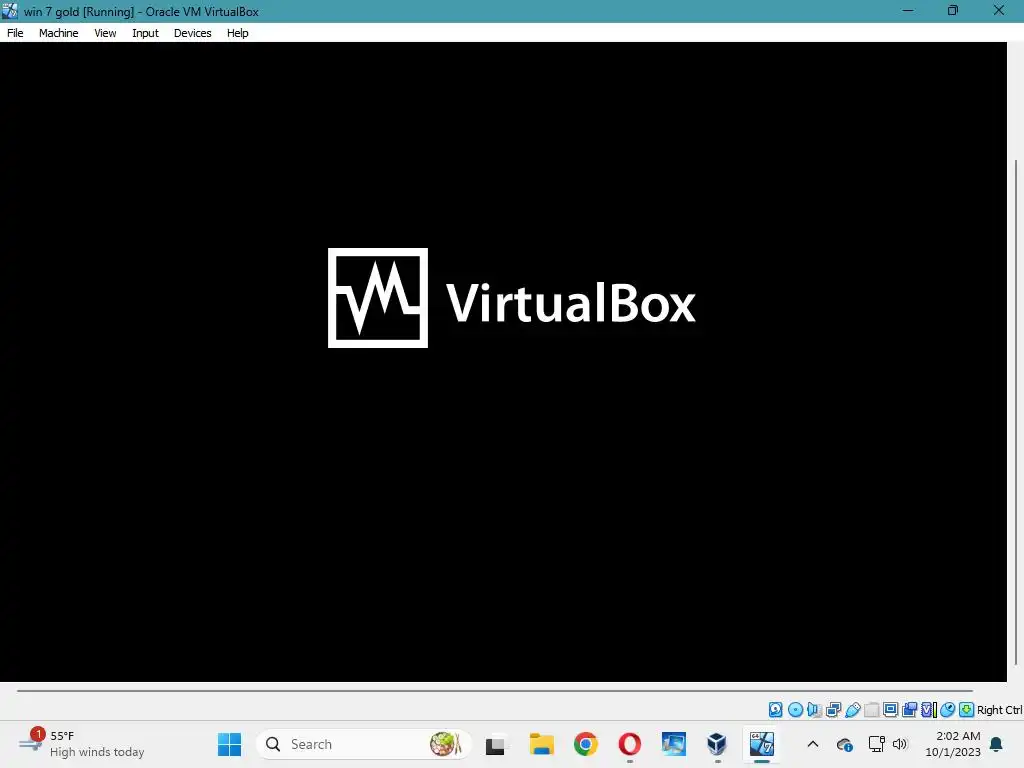This screenshot has width=1024, height=768.
Task: Open the clock showing 2:02 AM
Action: (x=953, y=744)
